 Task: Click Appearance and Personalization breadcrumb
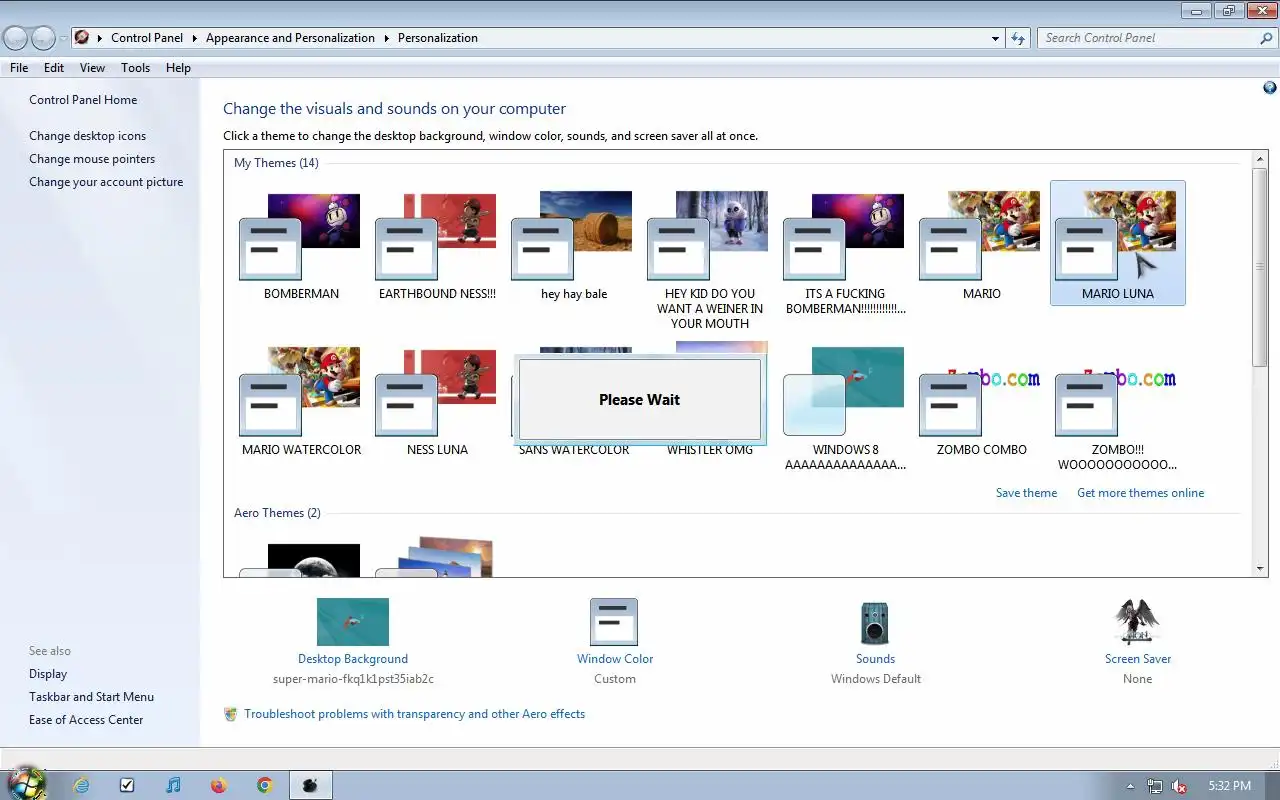[x=290, y=38]
